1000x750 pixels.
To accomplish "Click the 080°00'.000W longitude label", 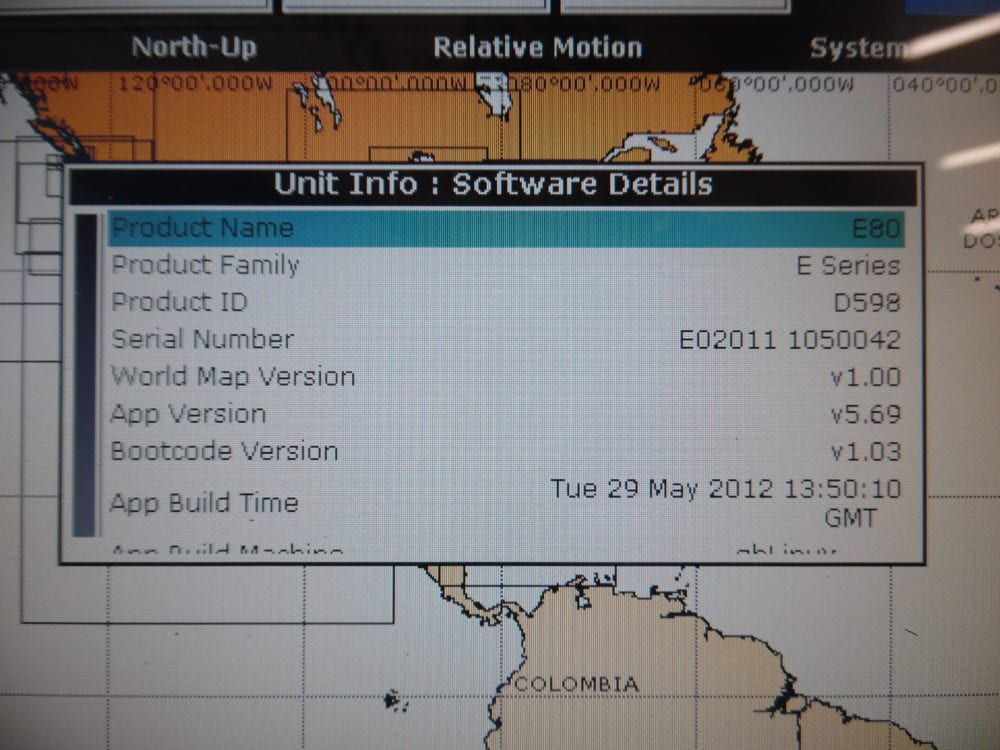I will (x=584, y=84).
